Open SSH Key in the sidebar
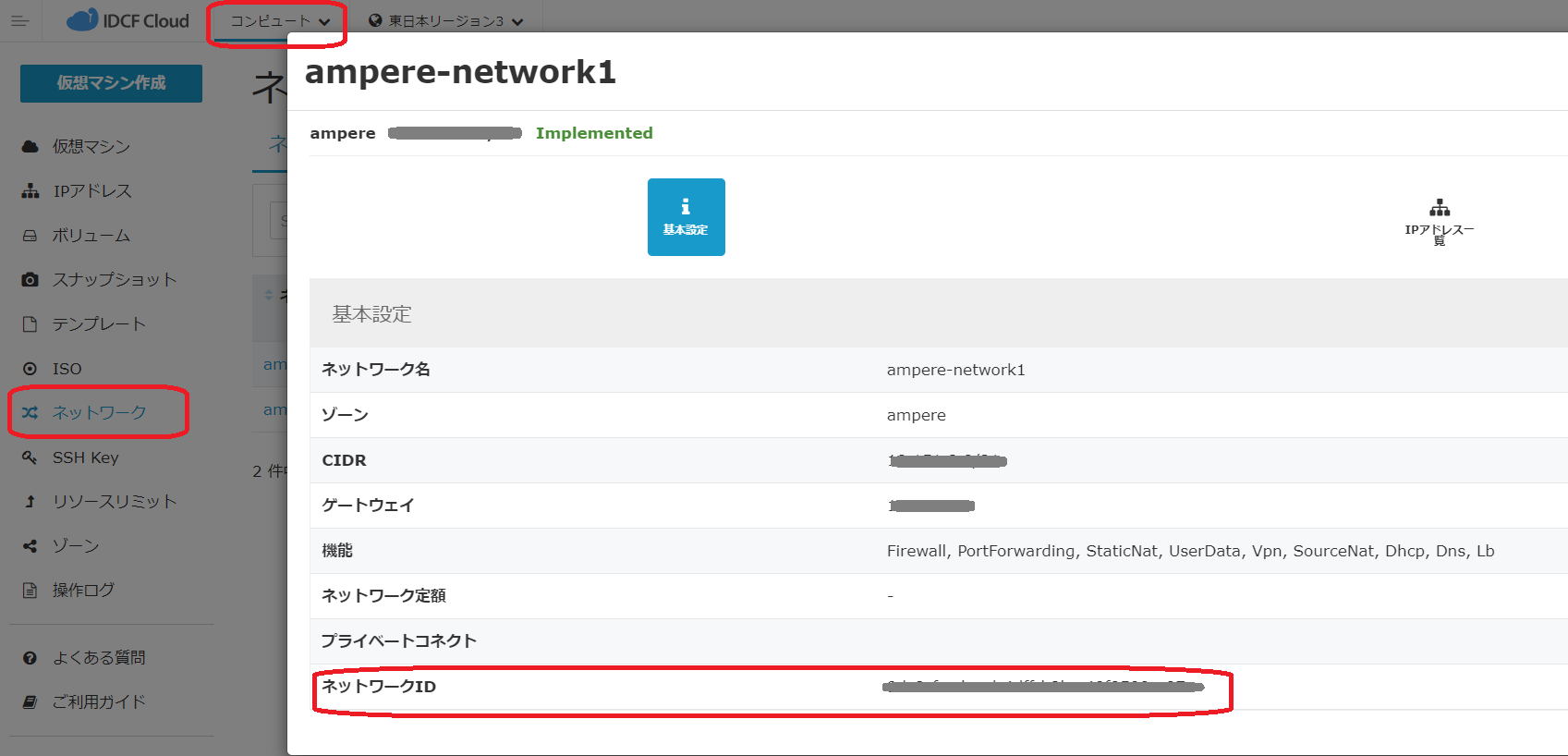 pos(85,457)
